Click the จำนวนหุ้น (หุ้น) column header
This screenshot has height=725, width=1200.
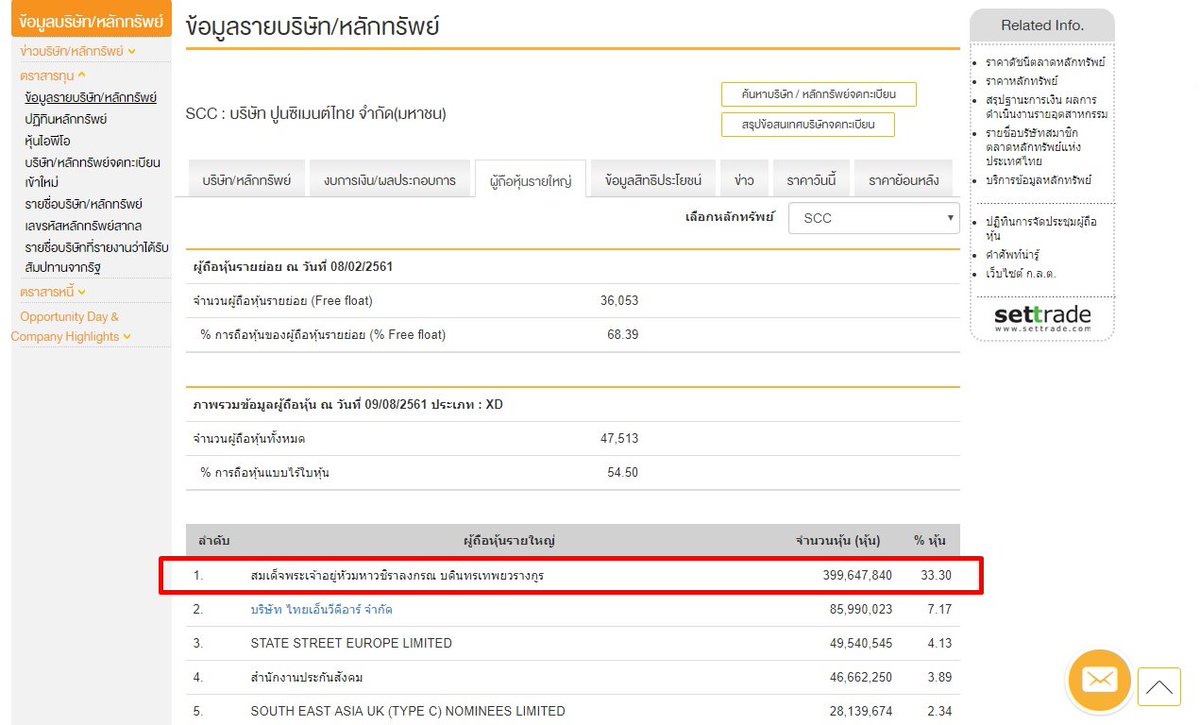(x=838, y=541)
